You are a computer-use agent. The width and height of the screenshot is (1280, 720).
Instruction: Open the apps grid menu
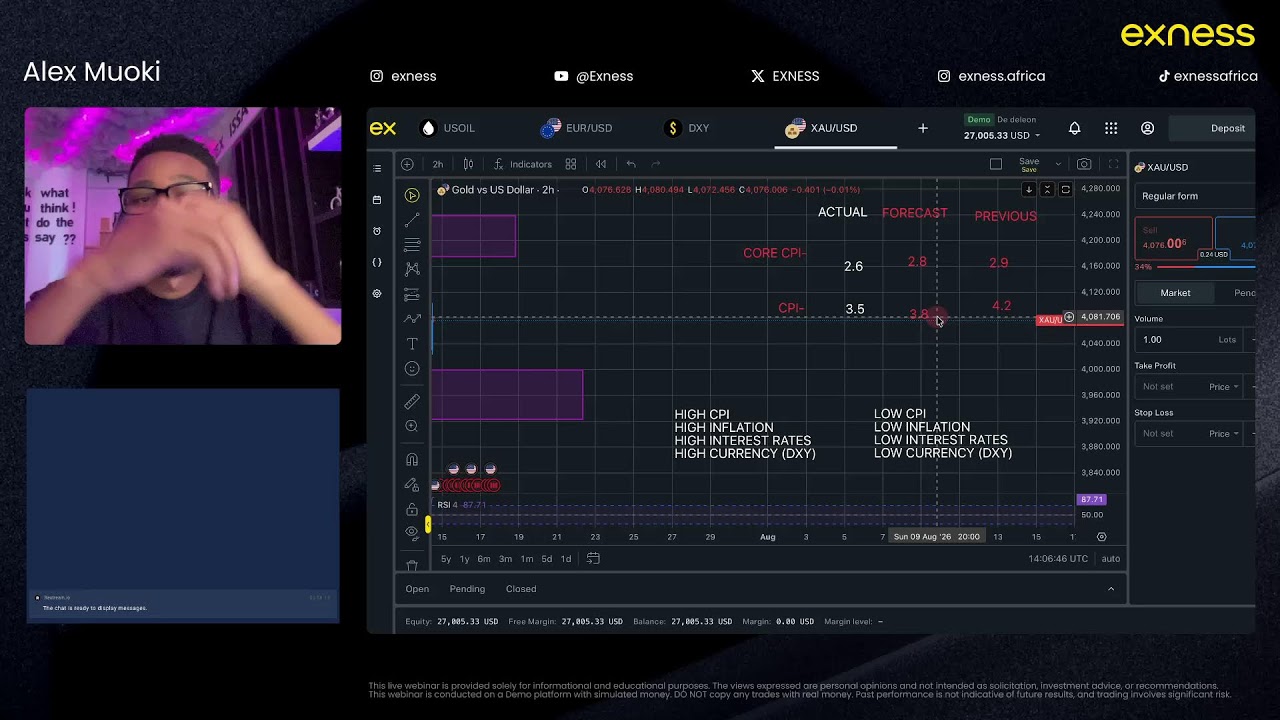pyautogui.click(x=1111, y=128)
